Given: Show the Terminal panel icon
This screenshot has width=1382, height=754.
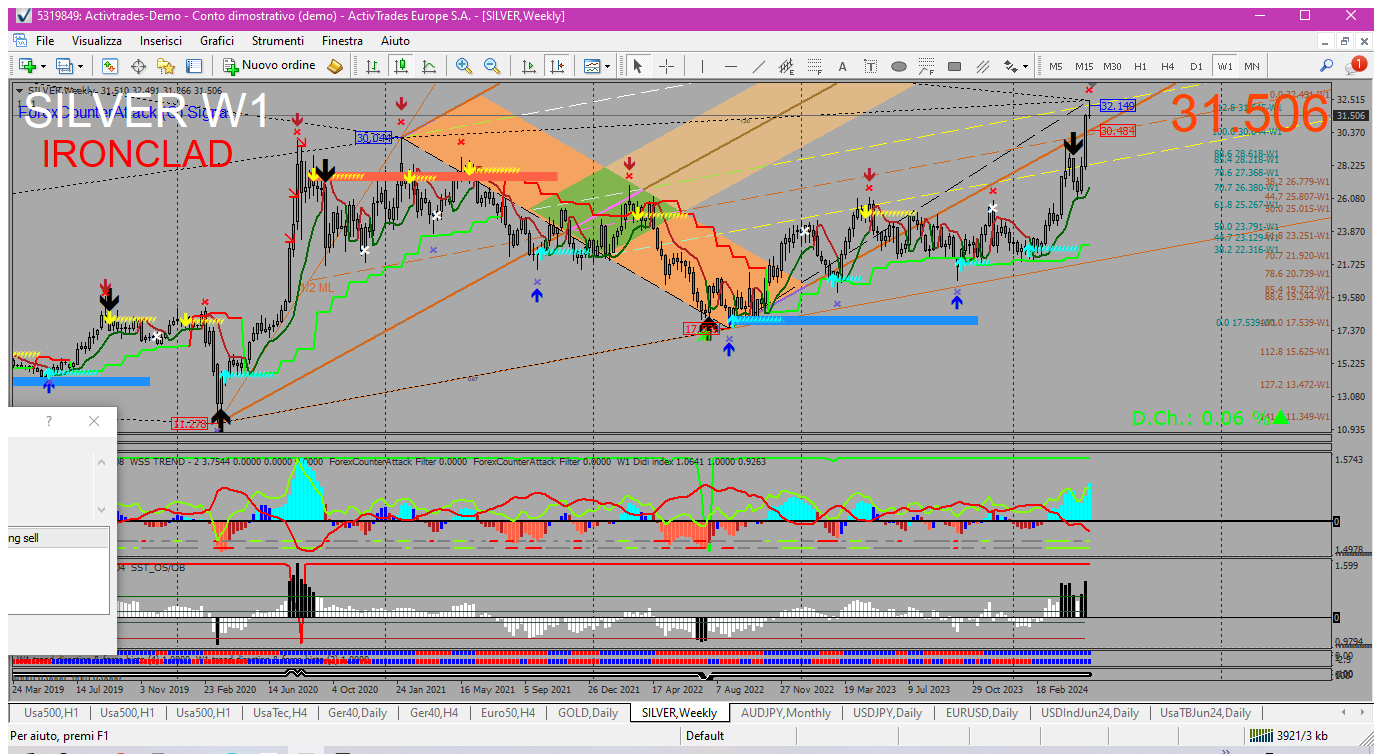Looking at the screenshot, I should [x=194, y=66].
